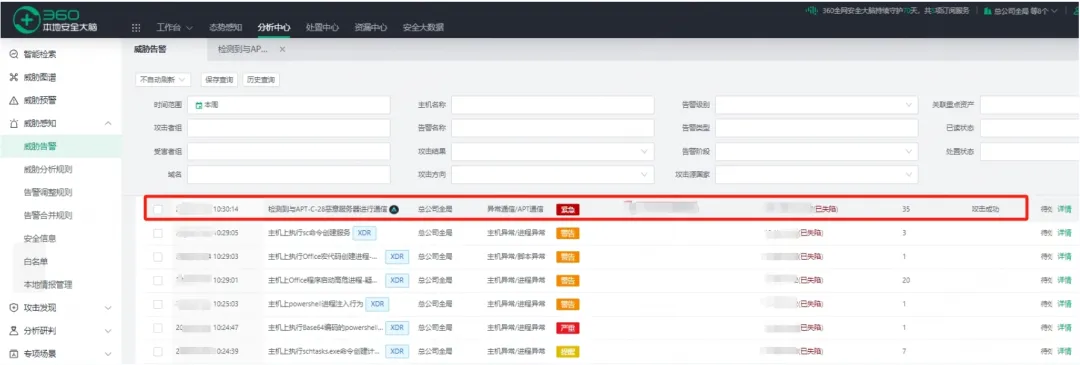Click the 主机名称 input field
Image resolution: width=1080 pixels, height=365 pixels.
click(x=552, y=105)
